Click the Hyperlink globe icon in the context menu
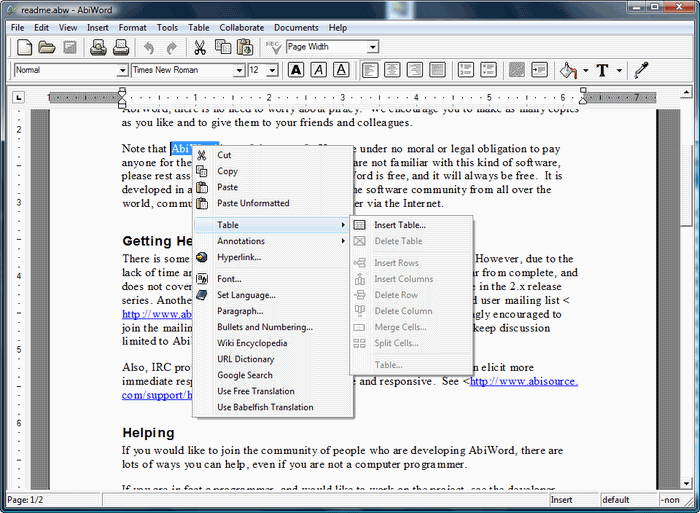Viewport: 700px width, 513px height. (202, 257)
